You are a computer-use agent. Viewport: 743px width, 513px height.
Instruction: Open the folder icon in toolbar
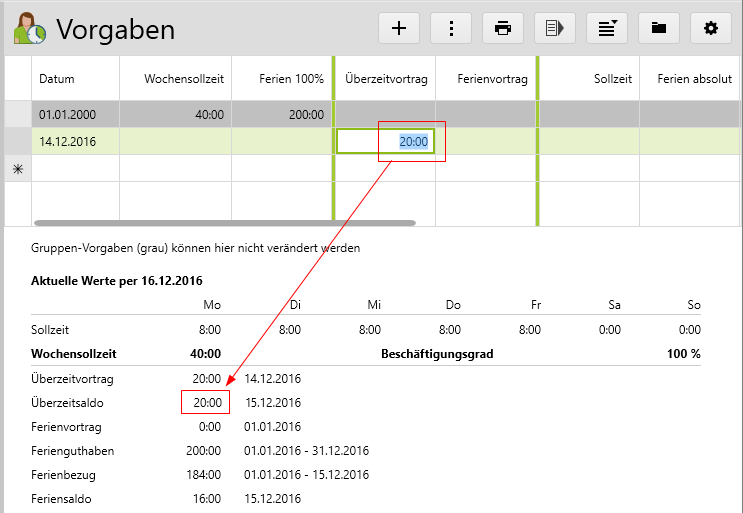click(x=659, y=28)
